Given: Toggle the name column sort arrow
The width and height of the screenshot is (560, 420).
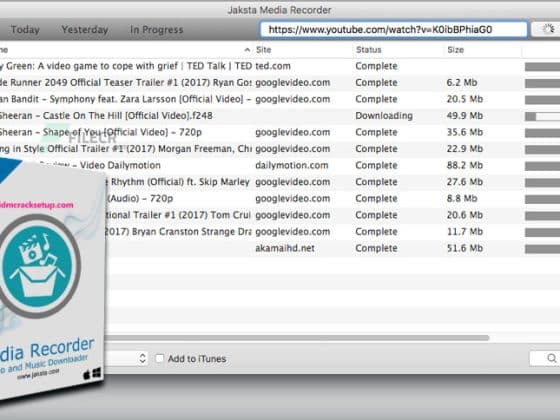Looking at the screenshot, I should [247, 50].
